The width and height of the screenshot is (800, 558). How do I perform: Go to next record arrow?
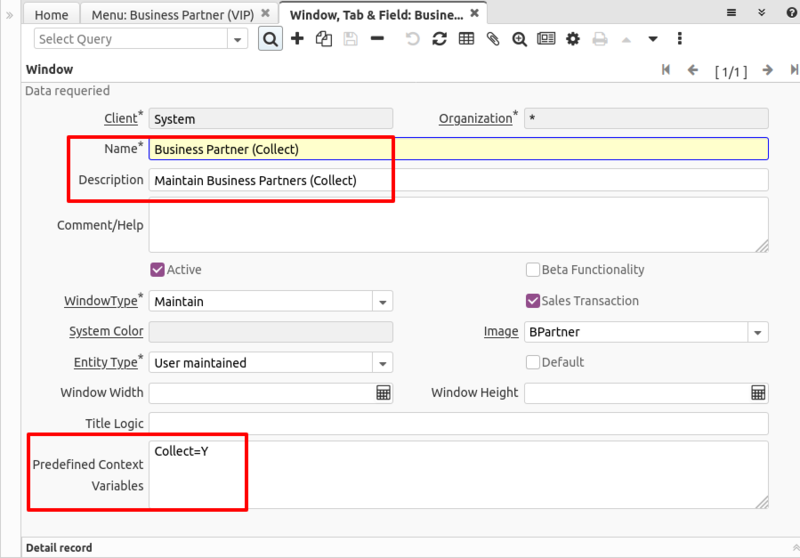[767, 71]
